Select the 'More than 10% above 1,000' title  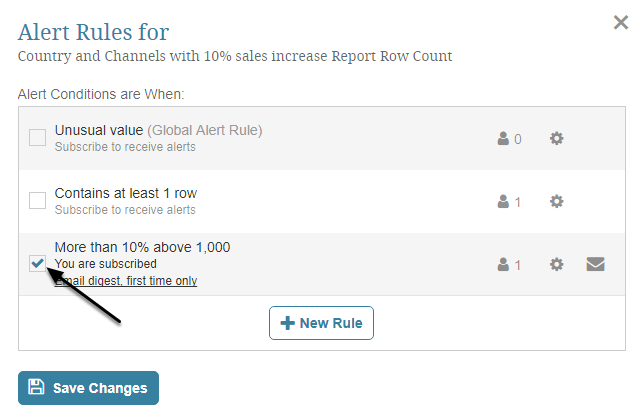[143, 247]
